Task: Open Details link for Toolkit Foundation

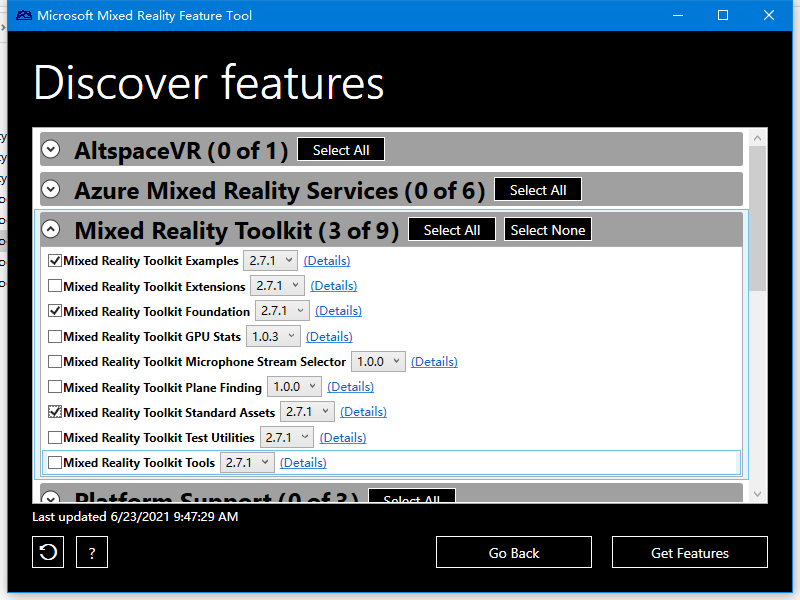Action: 338,311
